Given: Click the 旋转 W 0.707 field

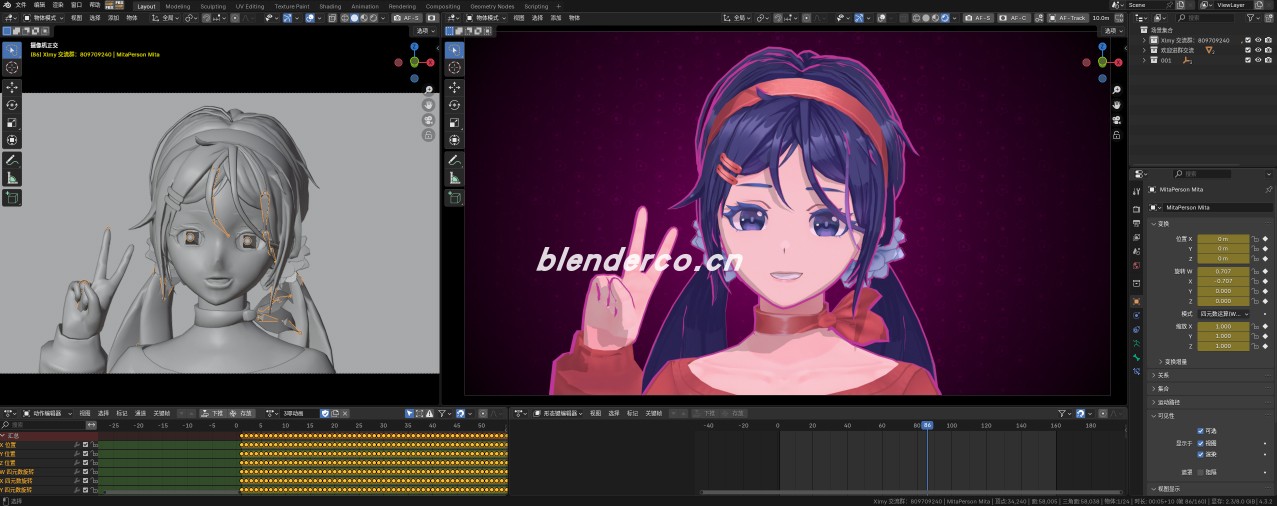Looking at the screenshot, I should (1224, 271).
